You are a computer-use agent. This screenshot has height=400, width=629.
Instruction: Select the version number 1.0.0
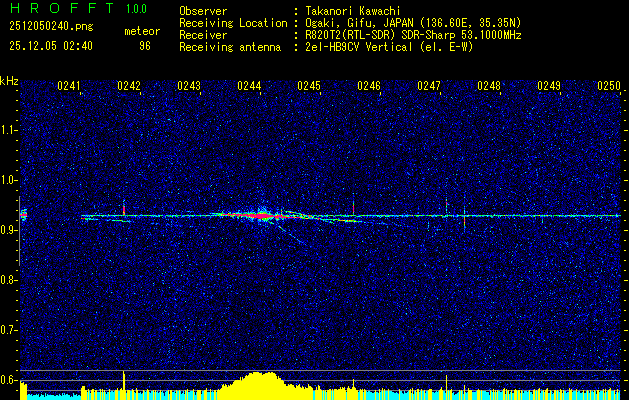point(136,9)
